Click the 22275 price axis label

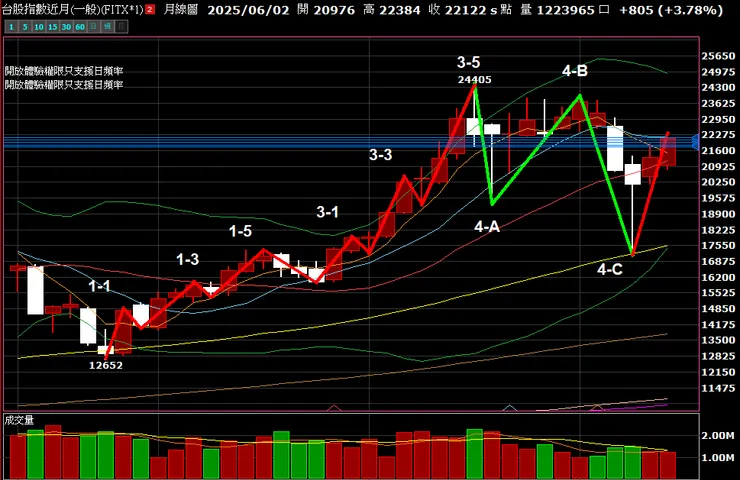pyautogui.click(x=718, y=135)
